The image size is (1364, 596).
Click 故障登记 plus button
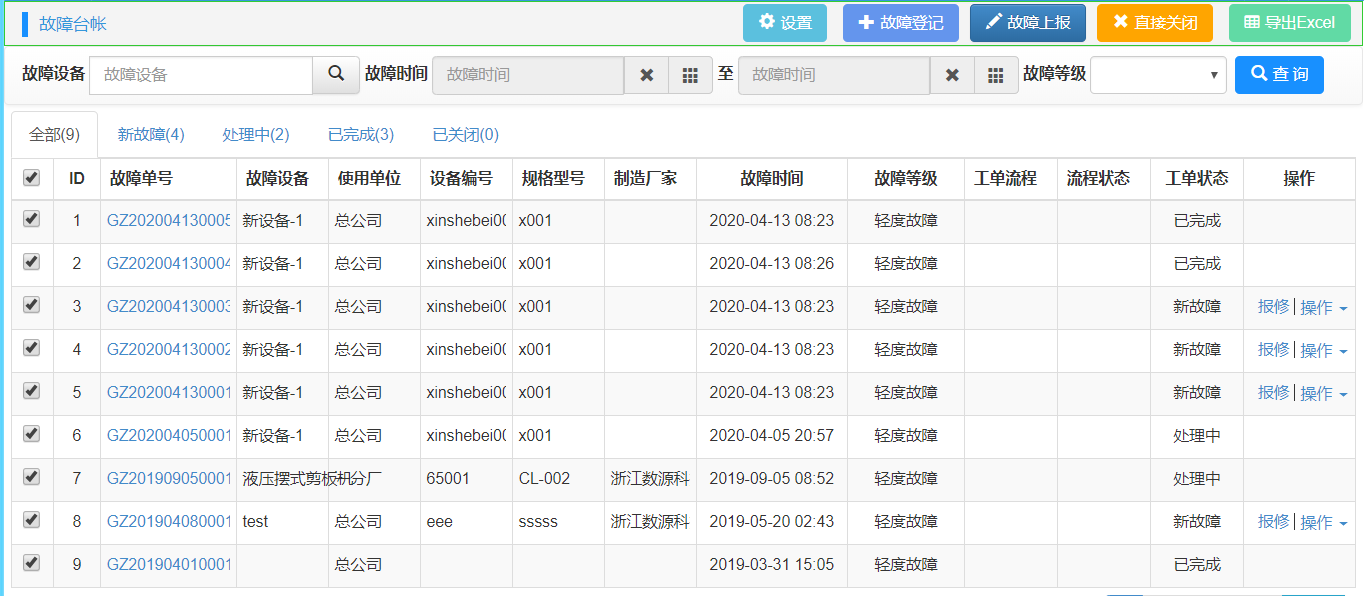pos(900,23)
